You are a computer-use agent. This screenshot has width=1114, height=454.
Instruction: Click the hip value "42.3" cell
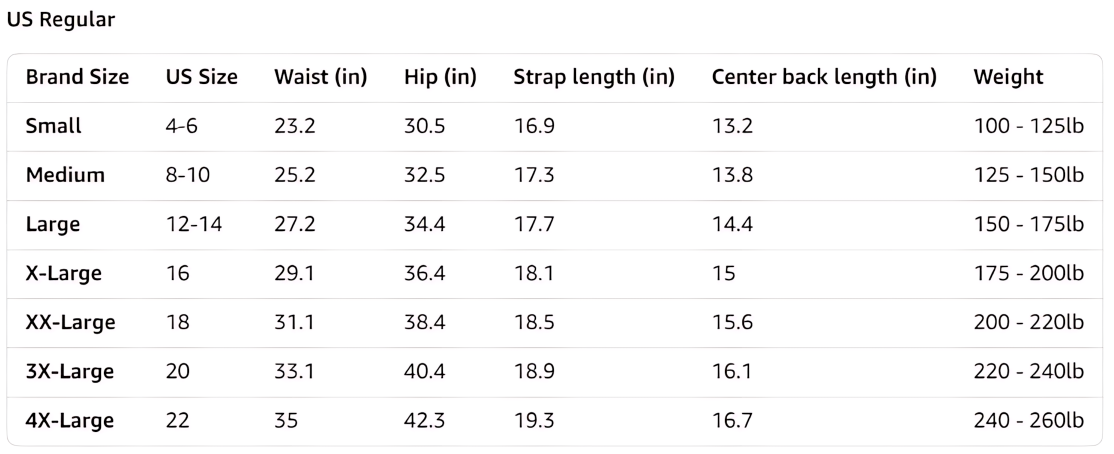(425, 420)
